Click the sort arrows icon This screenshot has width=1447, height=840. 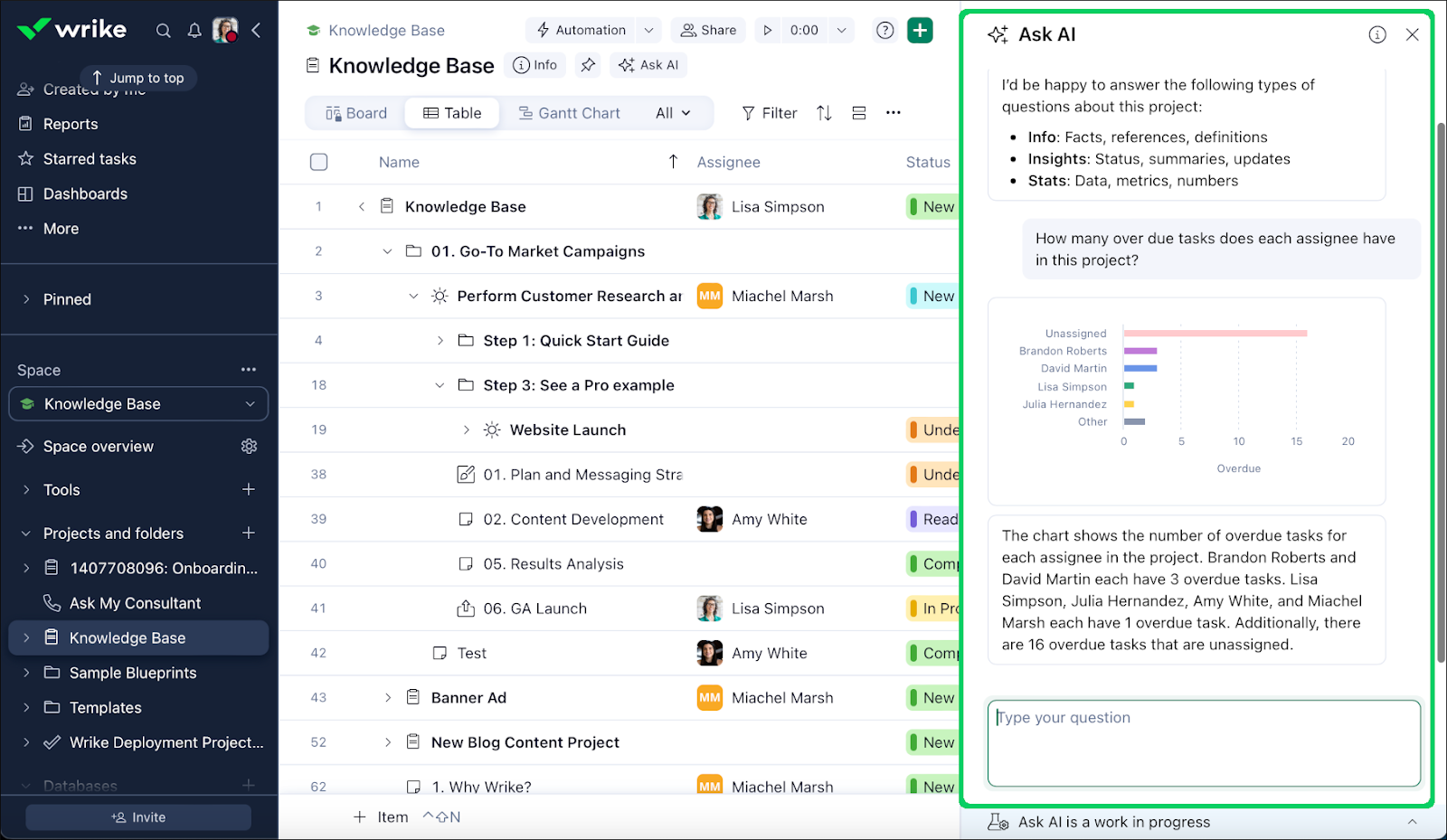click(x=824, y=113)
